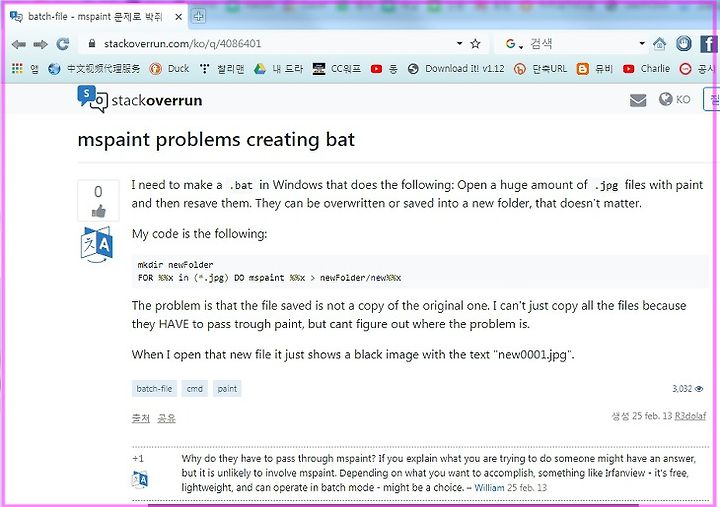
Task: Click the +1 comment score
Action: click(138, 458)
